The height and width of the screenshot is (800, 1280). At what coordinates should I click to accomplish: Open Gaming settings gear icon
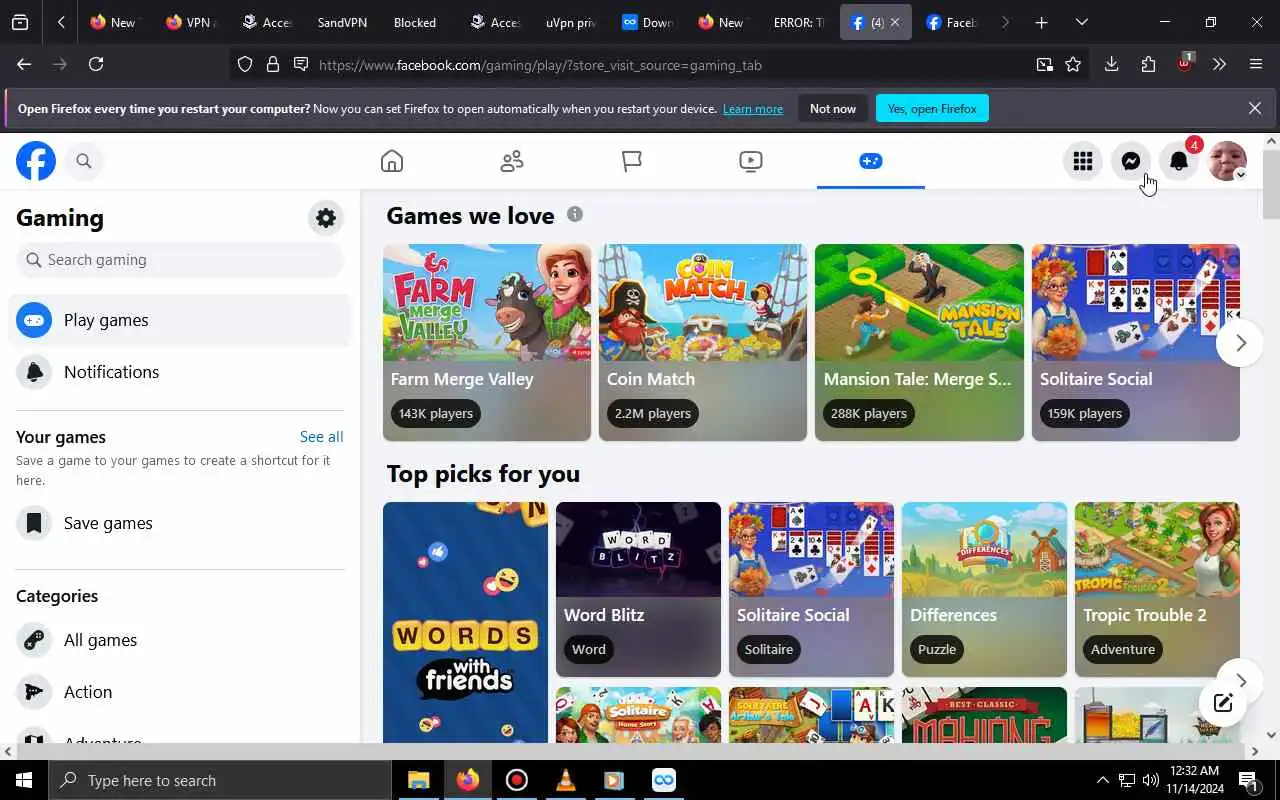[326, 218]
